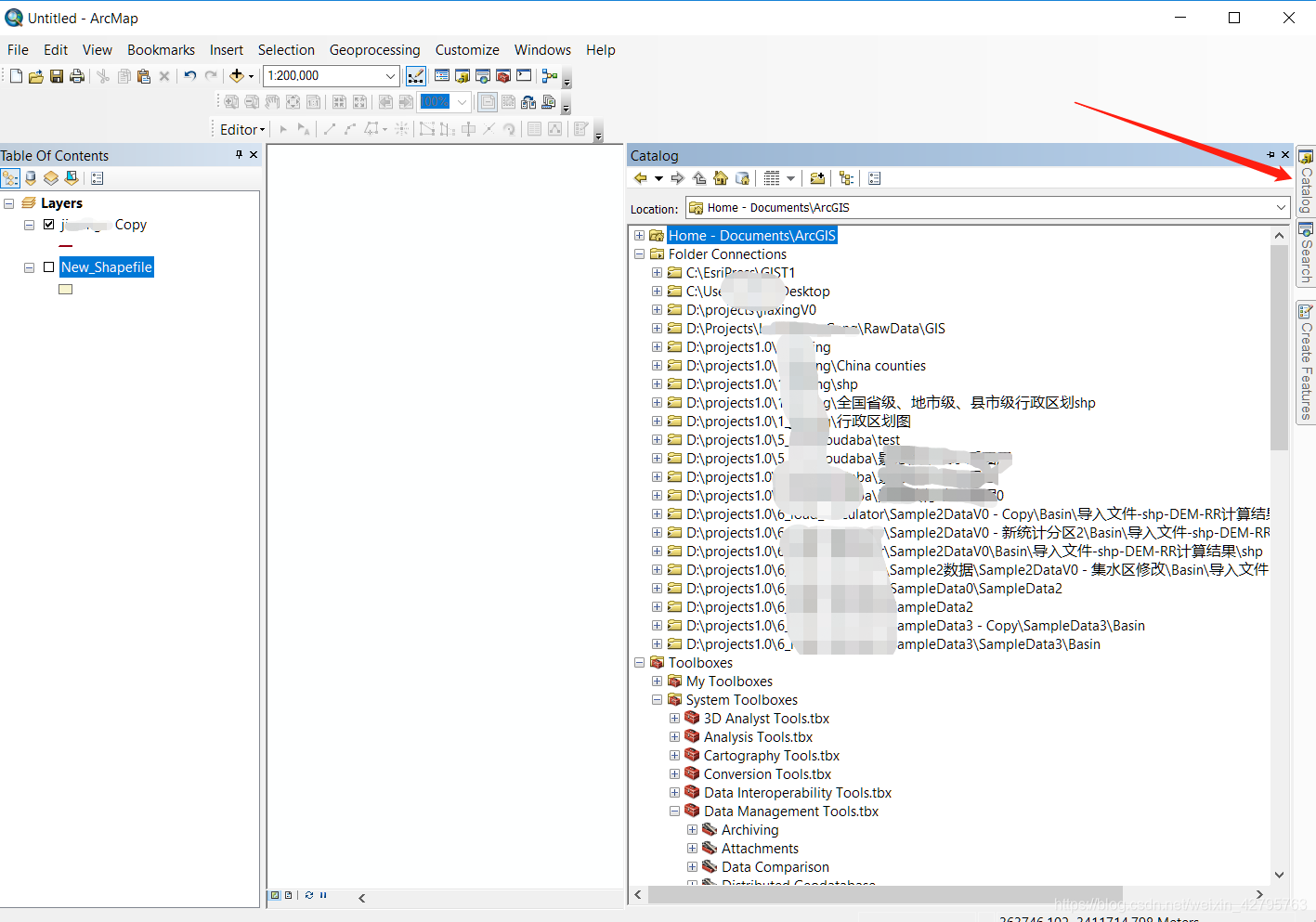Open the Windows menu

[x=542, y=50]
